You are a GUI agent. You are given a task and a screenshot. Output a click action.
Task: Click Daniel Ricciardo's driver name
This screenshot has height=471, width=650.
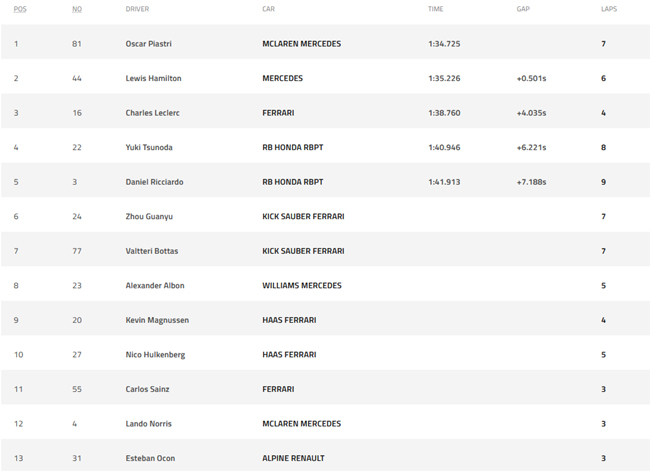click(154, 182)
